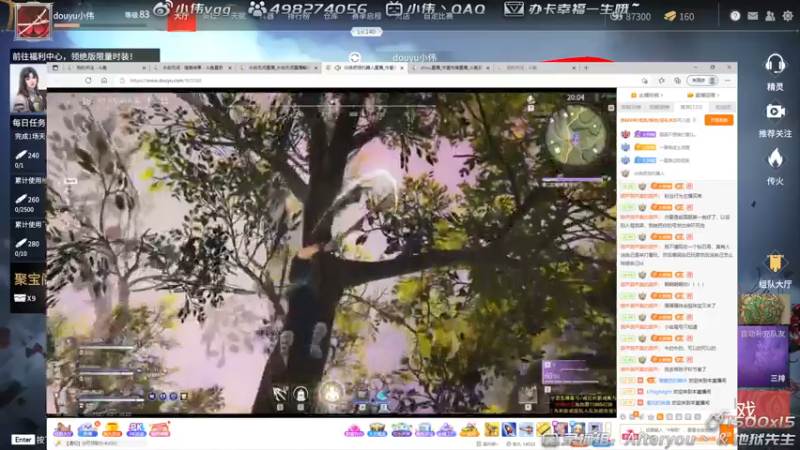The height and width of the screenshot is (450, 800).
Task: Click the 280 reward task entry
Action: click(28, 247)
